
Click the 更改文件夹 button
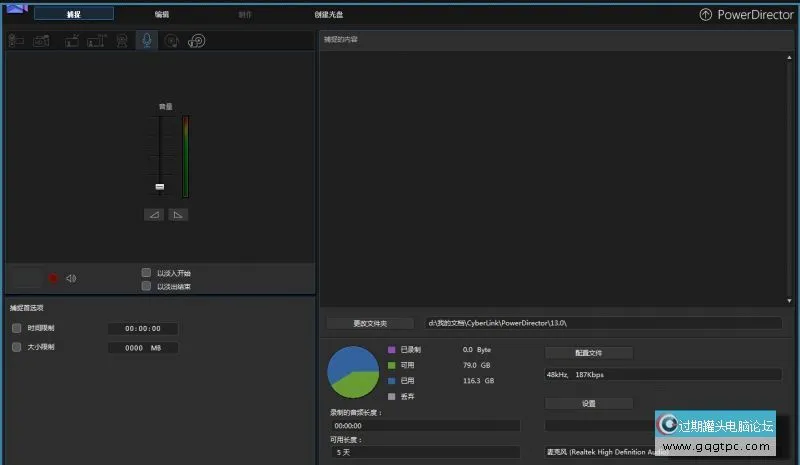point(370,323)
